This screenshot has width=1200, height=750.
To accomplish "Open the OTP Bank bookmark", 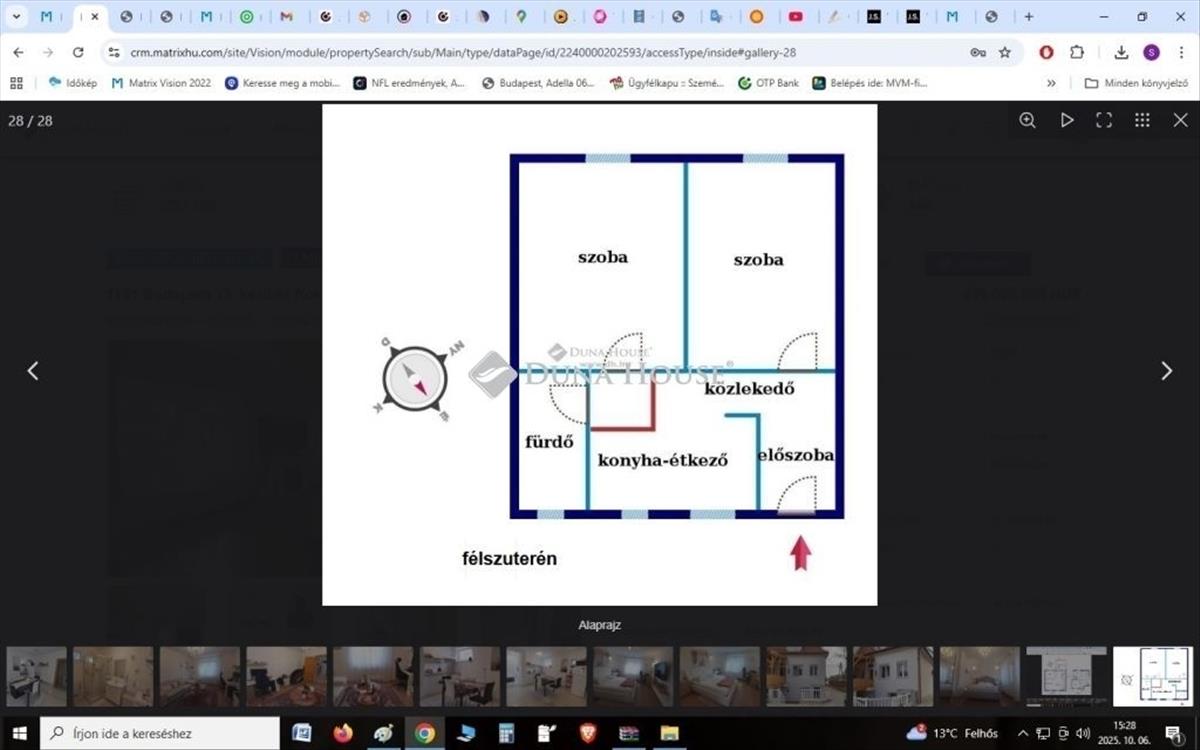I will (768, 83).
